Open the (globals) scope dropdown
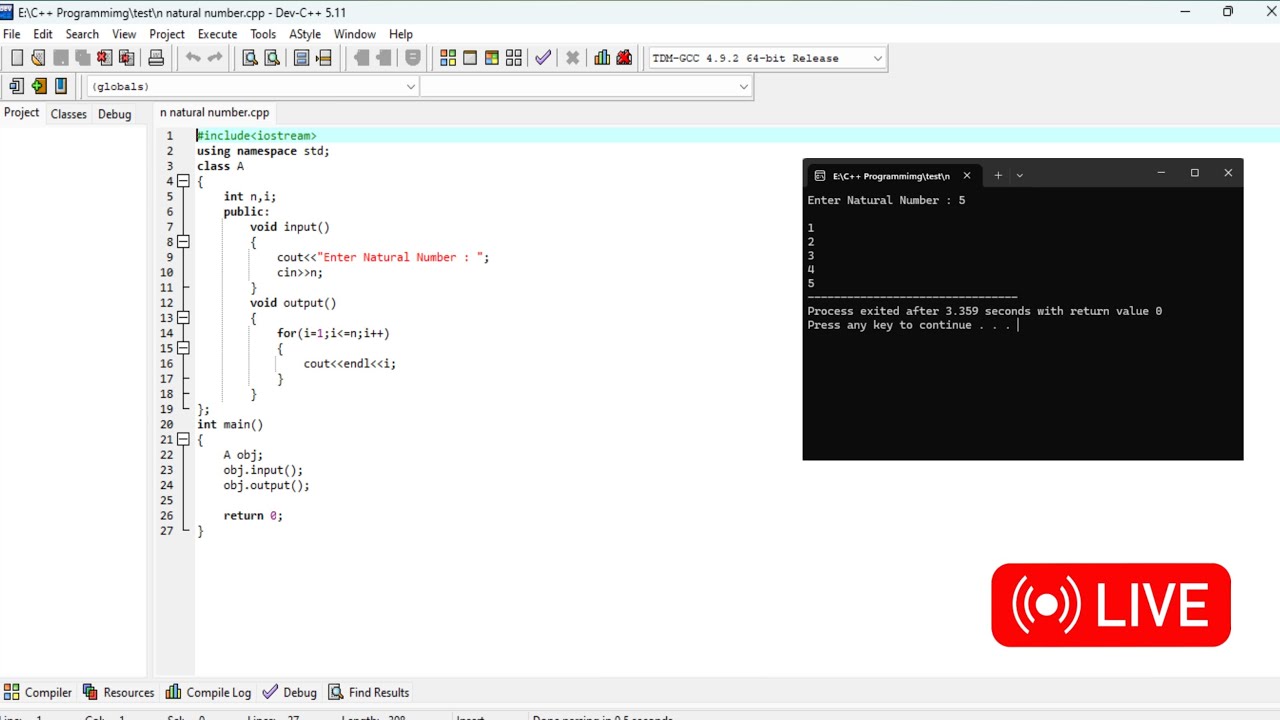This screenshot has height=720, width=1280. pyautogui.click(x=410, y=86)
